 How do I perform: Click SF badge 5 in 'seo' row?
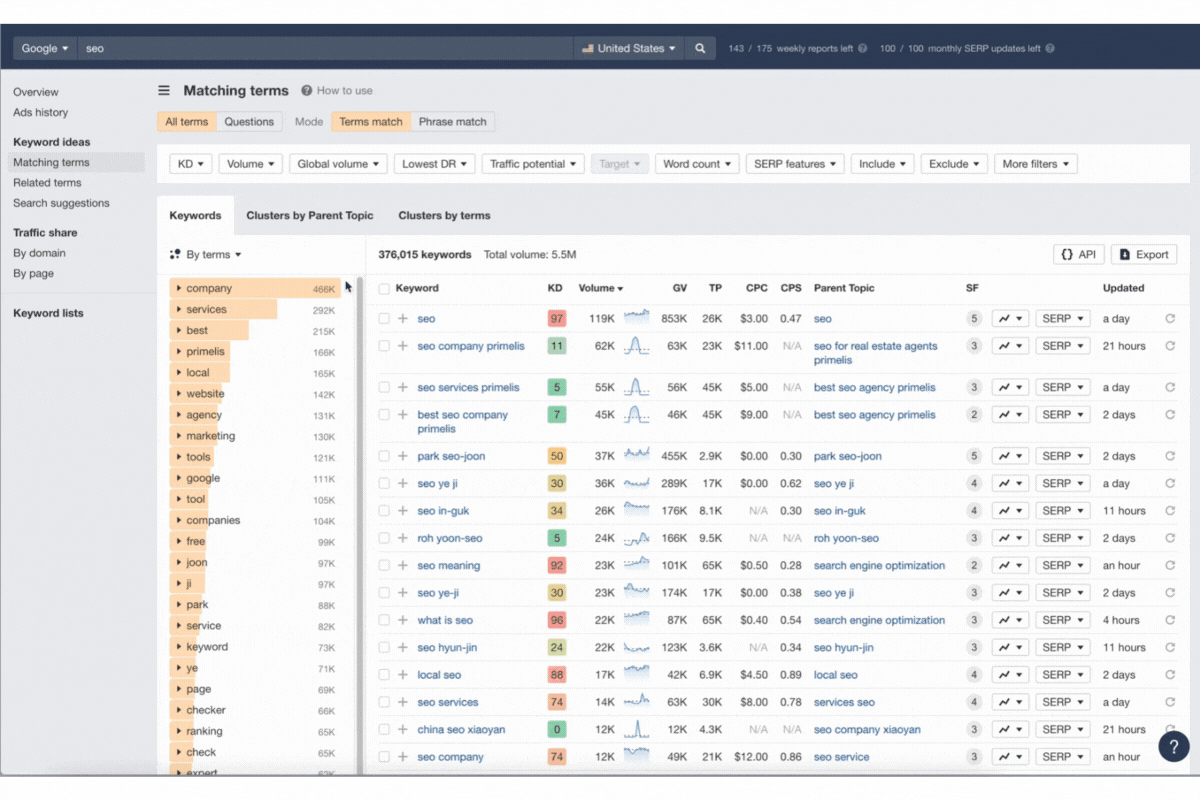973,319
